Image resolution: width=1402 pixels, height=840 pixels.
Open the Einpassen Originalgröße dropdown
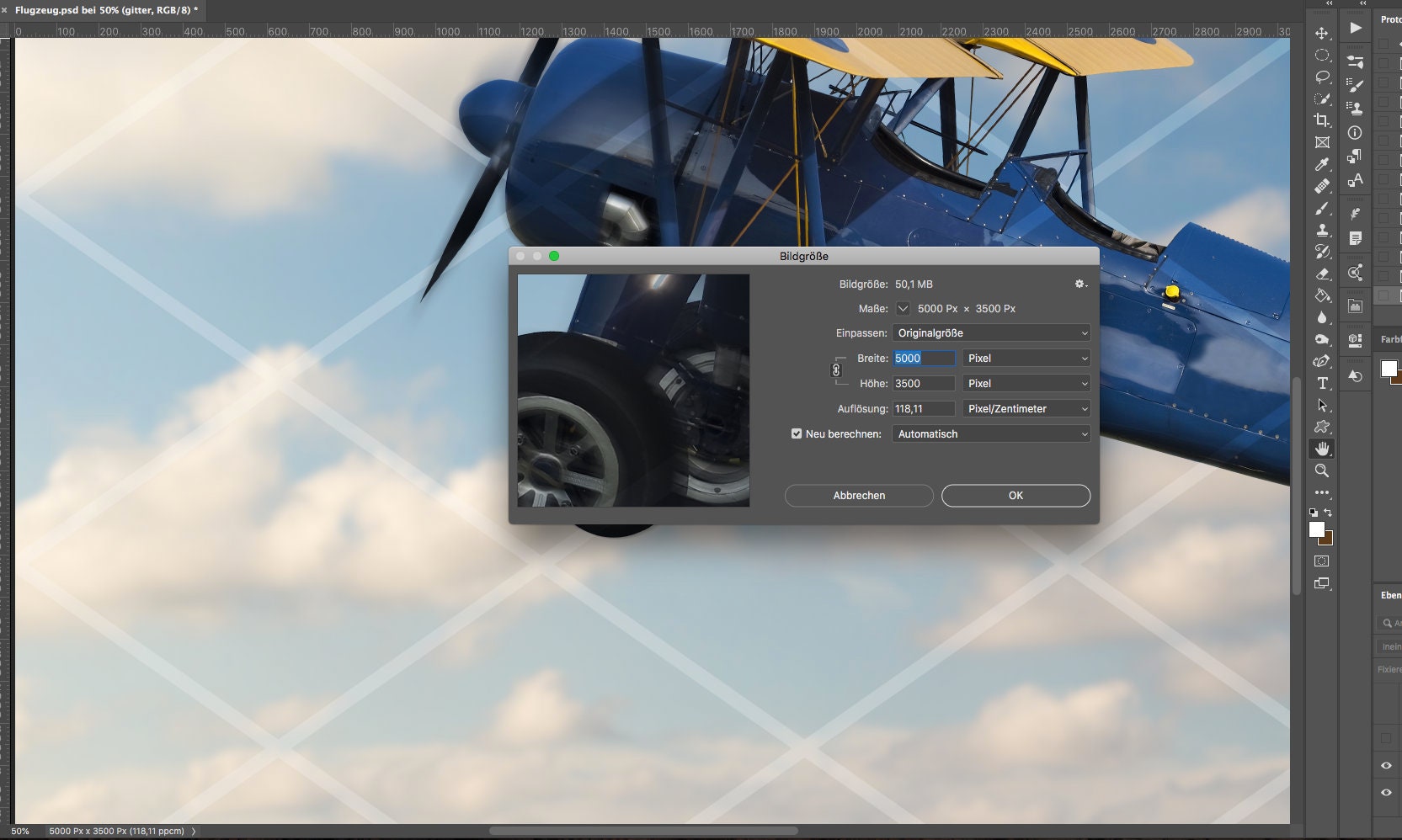click(x=991, y=332)
